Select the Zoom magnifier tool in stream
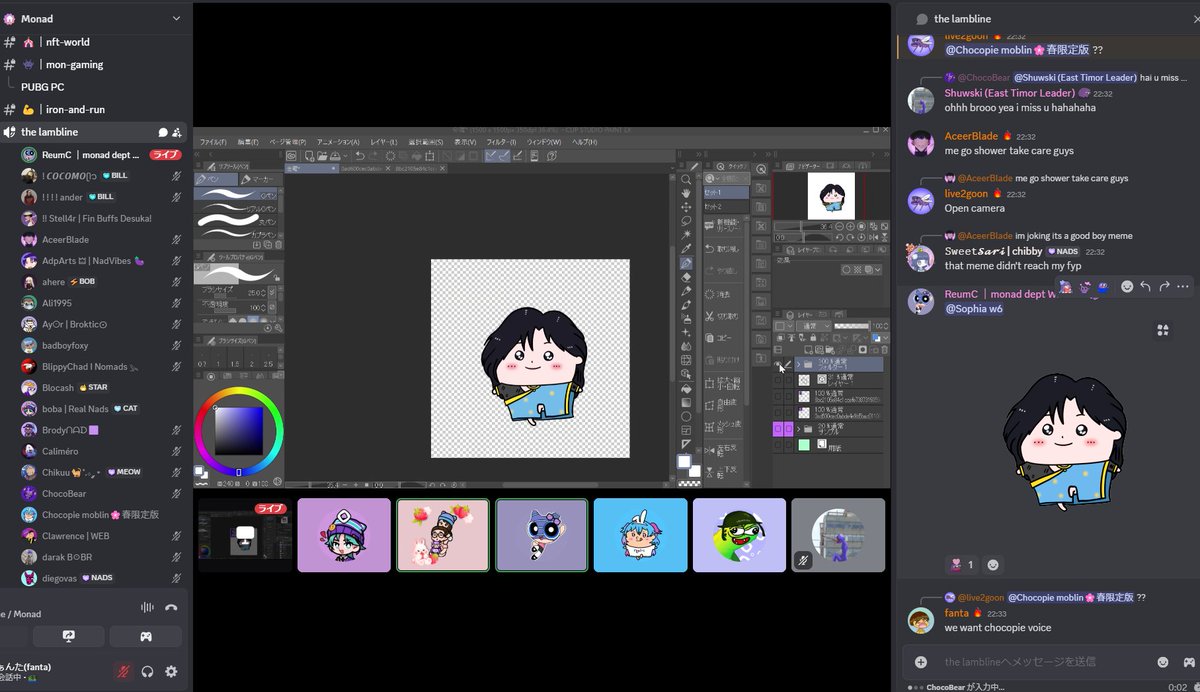Screen dimensions: 1200x692 [686, 179]
